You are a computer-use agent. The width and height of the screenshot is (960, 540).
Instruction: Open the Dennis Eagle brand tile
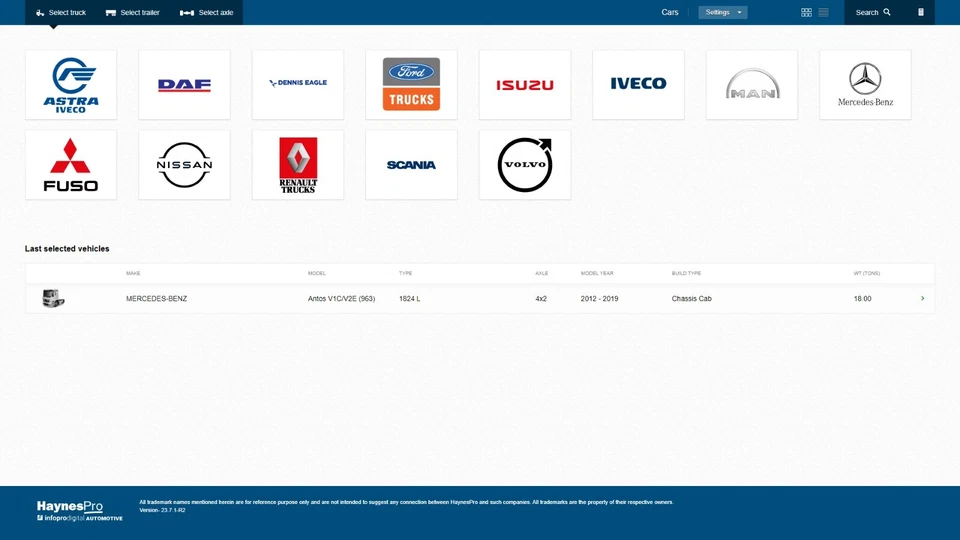[x=298, y=85]
